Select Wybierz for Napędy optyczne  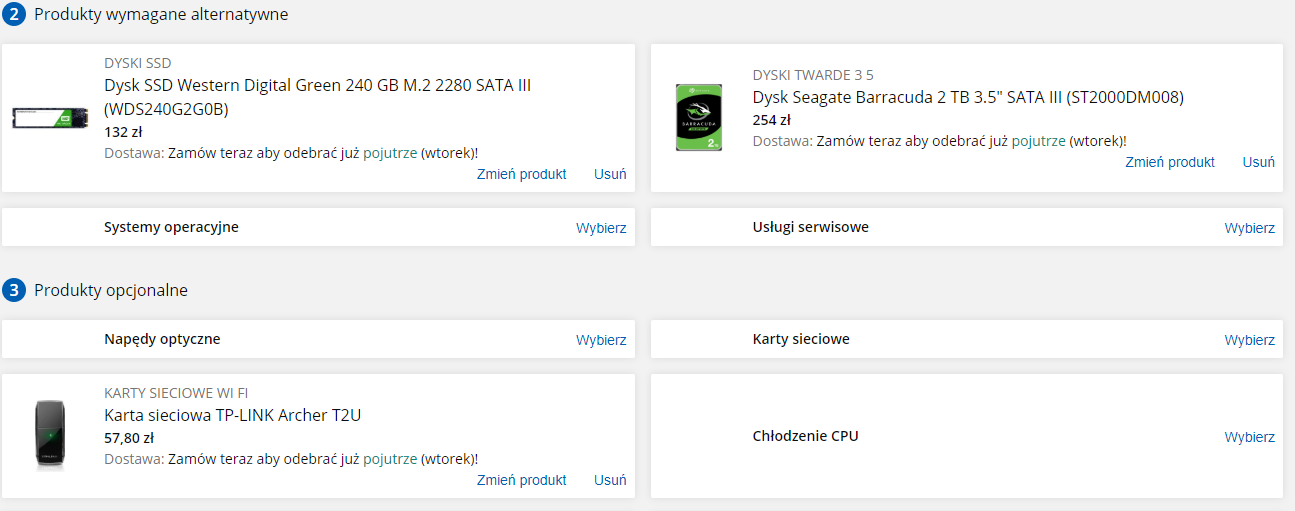pos(601,340)
